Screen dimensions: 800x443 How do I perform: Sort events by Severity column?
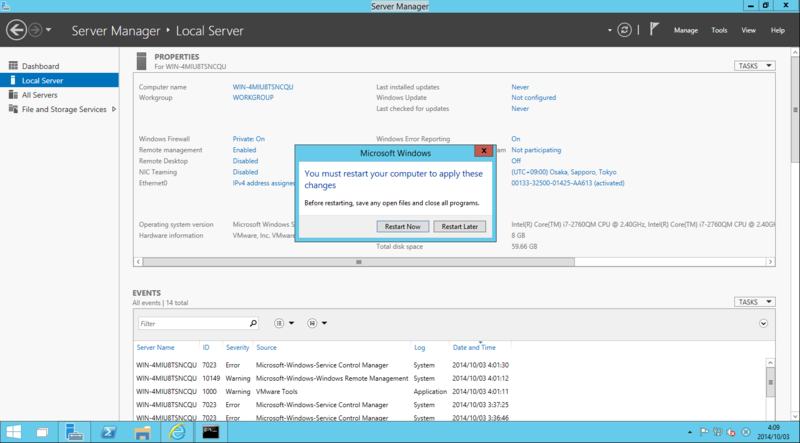point(237,348)
